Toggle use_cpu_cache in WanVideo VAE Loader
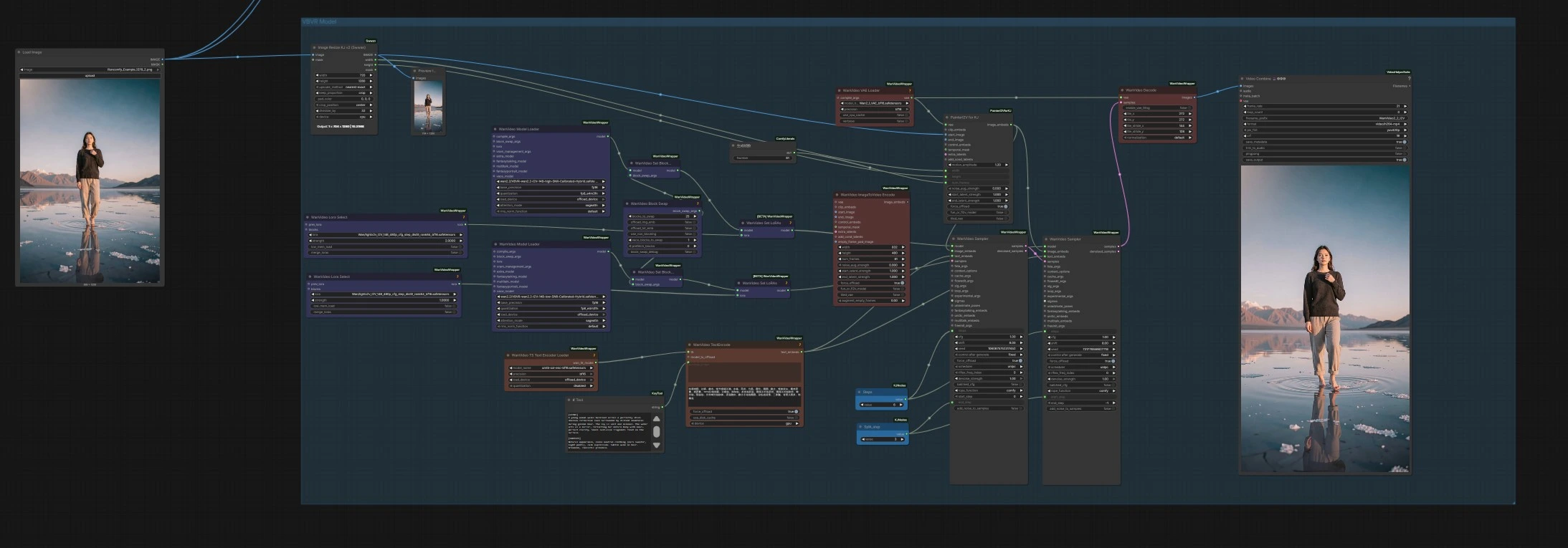The height and width of the screenshot is (548, 1568). (875, 115)
